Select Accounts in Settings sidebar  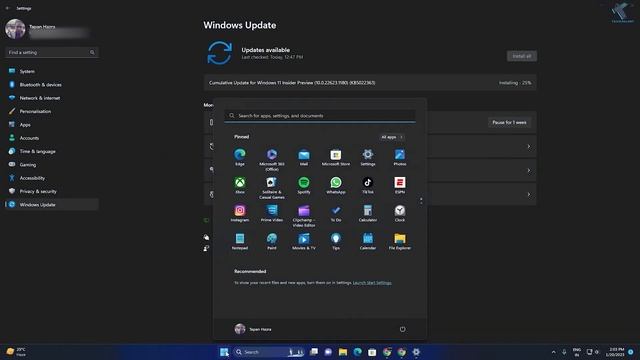click(x=51, y=138)
